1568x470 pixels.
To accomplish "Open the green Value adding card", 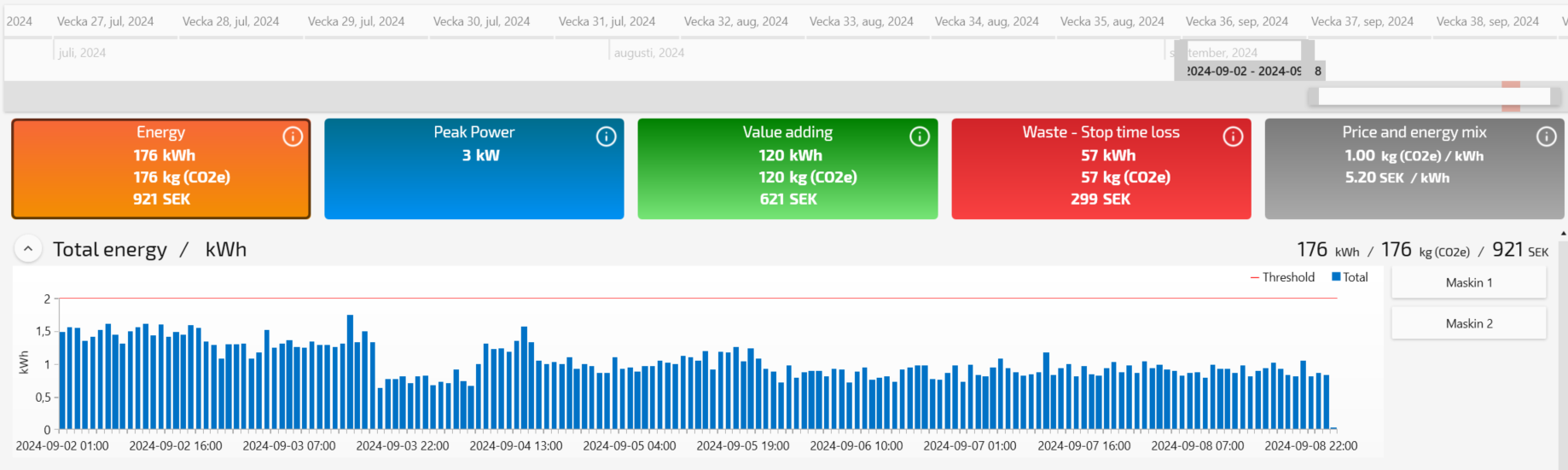I will [787, 169].
